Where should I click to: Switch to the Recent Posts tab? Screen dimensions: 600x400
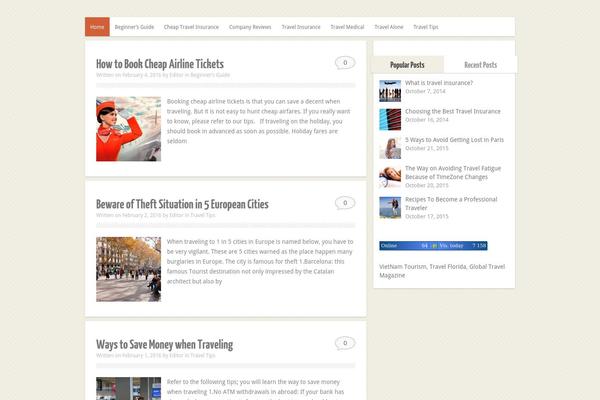[481, 65]
